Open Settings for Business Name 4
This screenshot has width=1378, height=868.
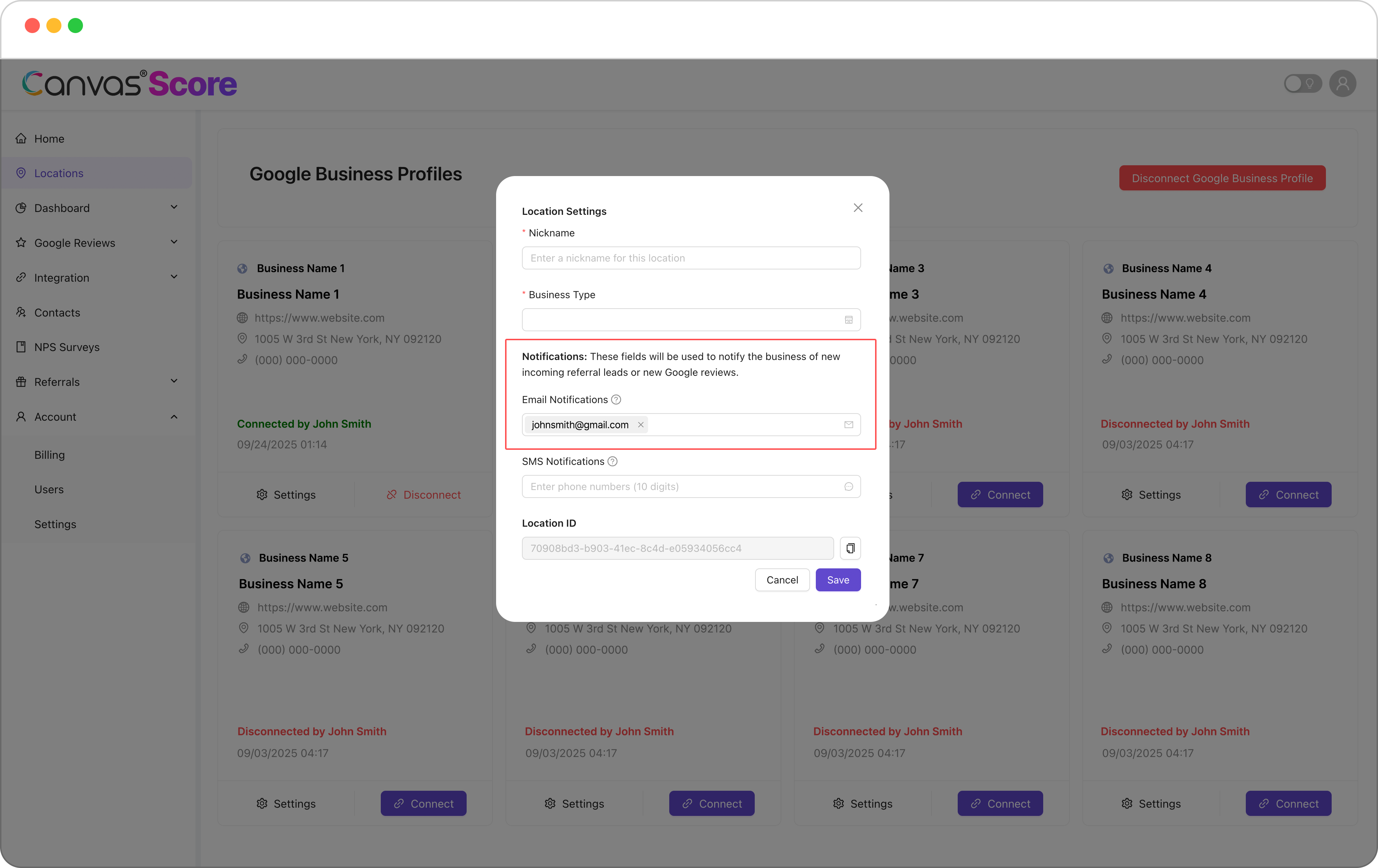tap(1151, 495)
